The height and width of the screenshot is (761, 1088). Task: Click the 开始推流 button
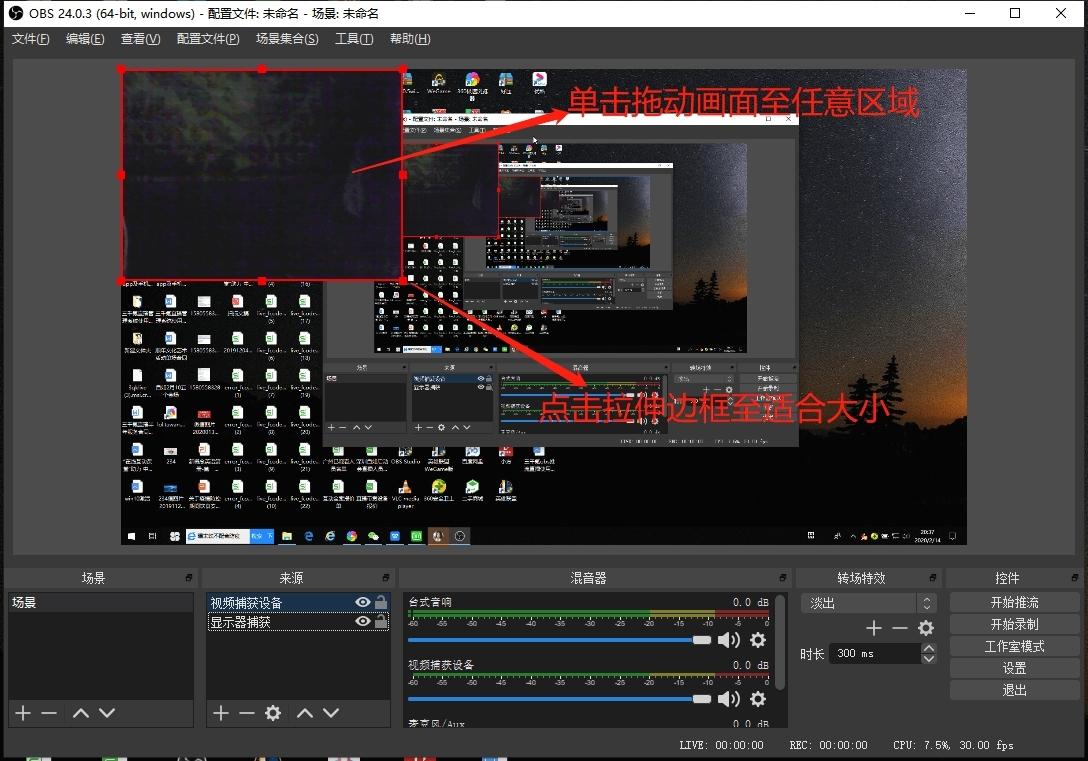click(x=1014, y=602)
